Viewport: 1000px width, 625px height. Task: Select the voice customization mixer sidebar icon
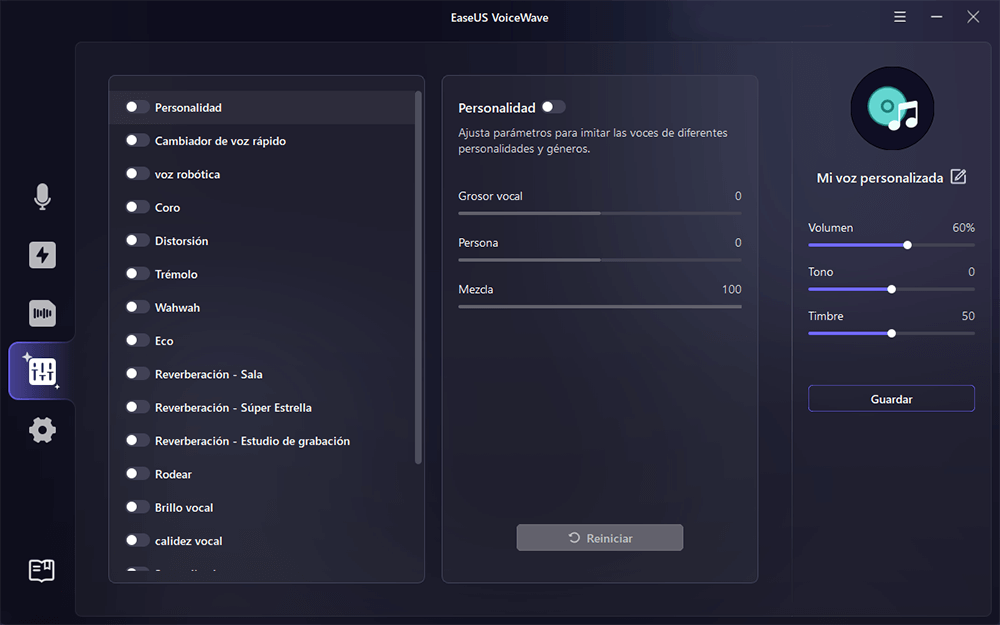coord(42,372)
